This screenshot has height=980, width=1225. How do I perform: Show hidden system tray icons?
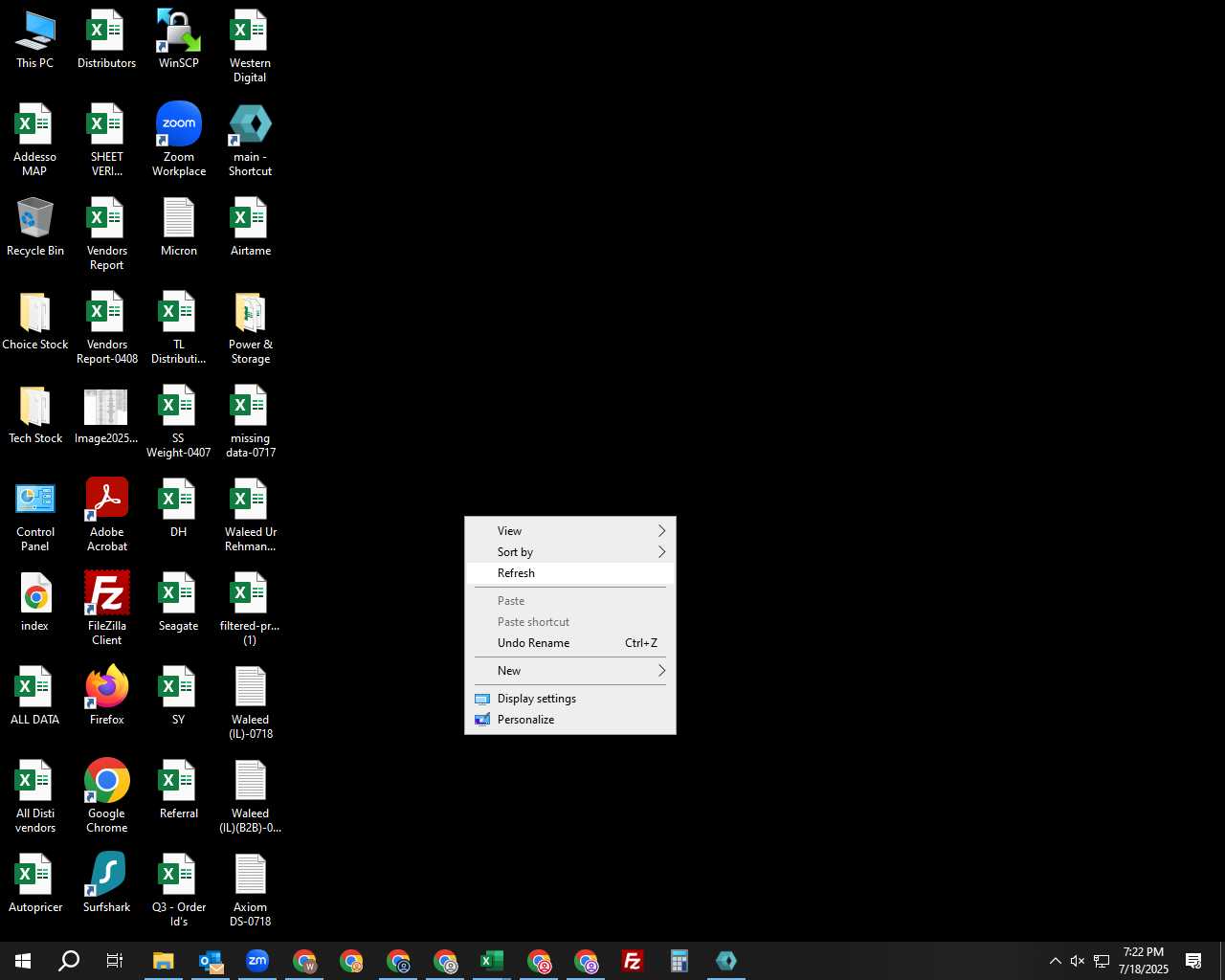click(1055, 961)
